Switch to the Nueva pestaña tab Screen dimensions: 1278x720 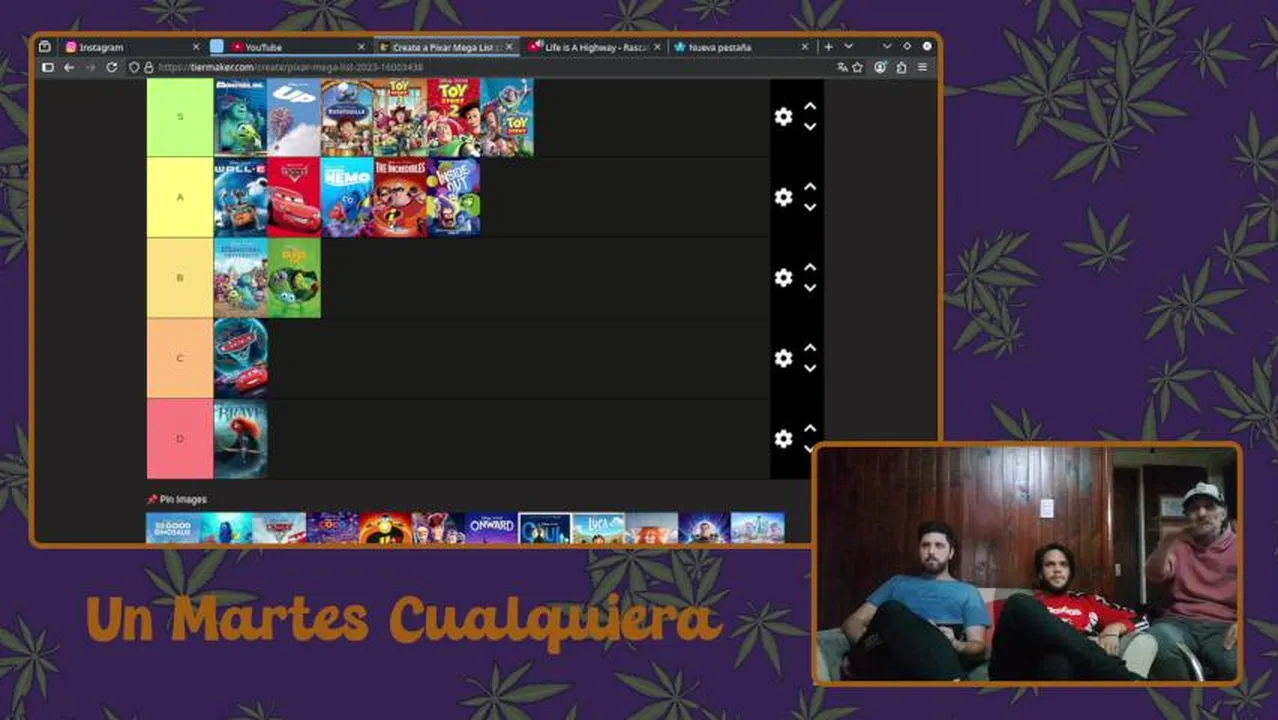741,47
